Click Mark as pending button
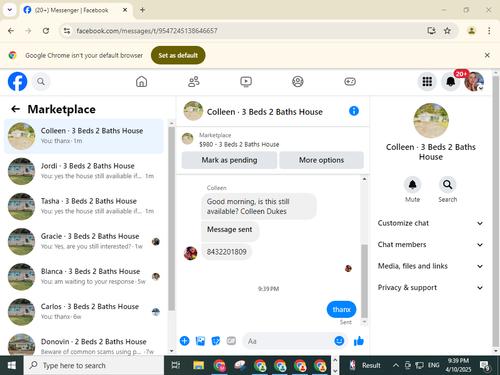Image resolution: width=500 pixels, height=375 pixels. pos(229,160)
